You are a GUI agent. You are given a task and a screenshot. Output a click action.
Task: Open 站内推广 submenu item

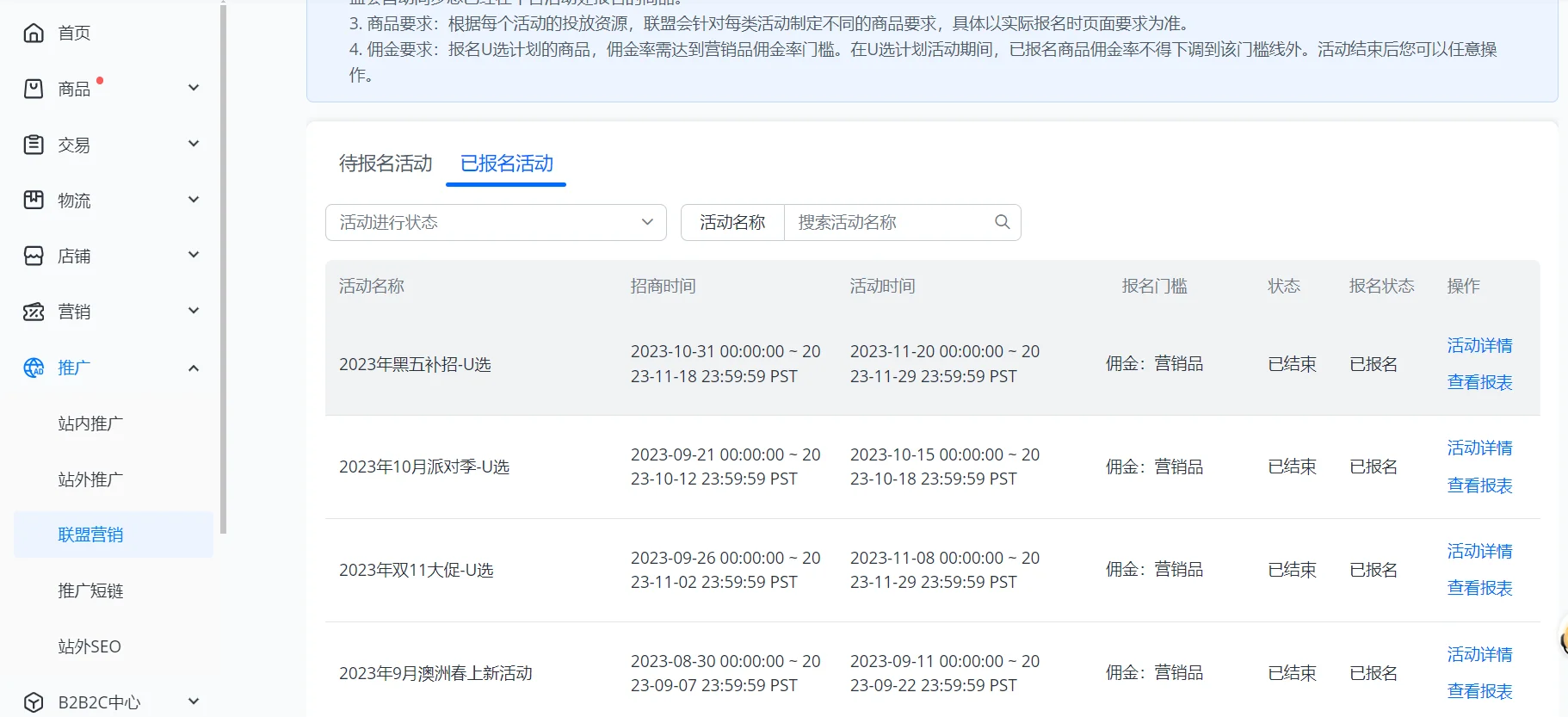coord(90,423)
